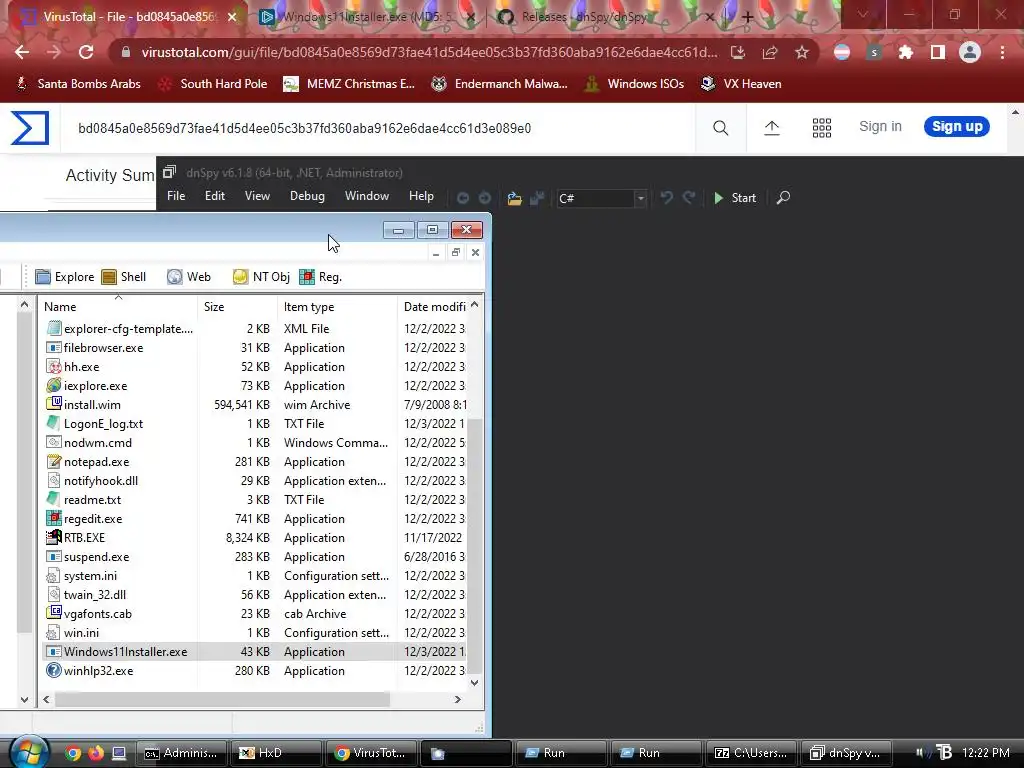Select the iexplore.exe icon
Image resolution: width=1024 pixels, height=768 pixels.
(x=54, y=385)
